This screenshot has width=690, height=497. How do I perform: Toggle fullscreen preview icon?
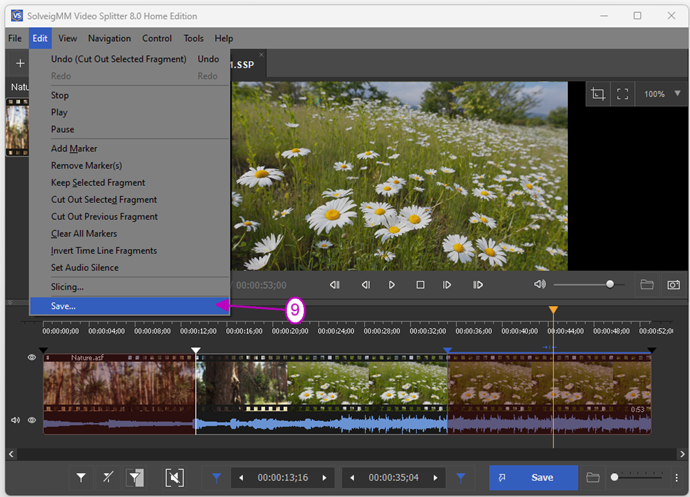click(622, 94)
